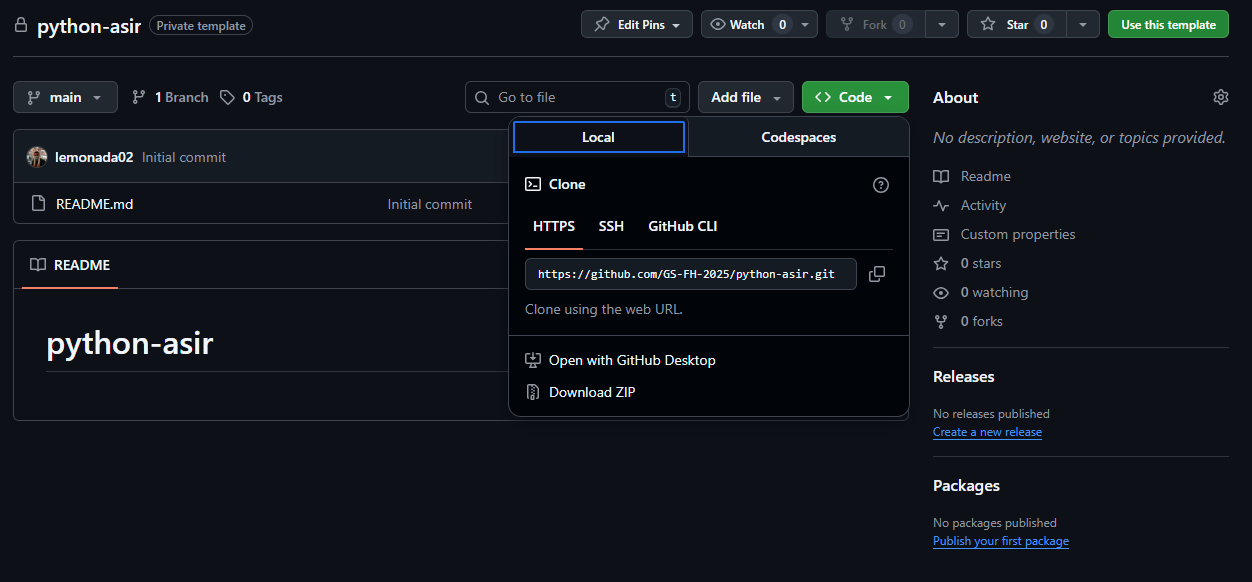Download ZIP of repository
The image size is (1252, 582).
pyautogui.click(x=580, y=392)
